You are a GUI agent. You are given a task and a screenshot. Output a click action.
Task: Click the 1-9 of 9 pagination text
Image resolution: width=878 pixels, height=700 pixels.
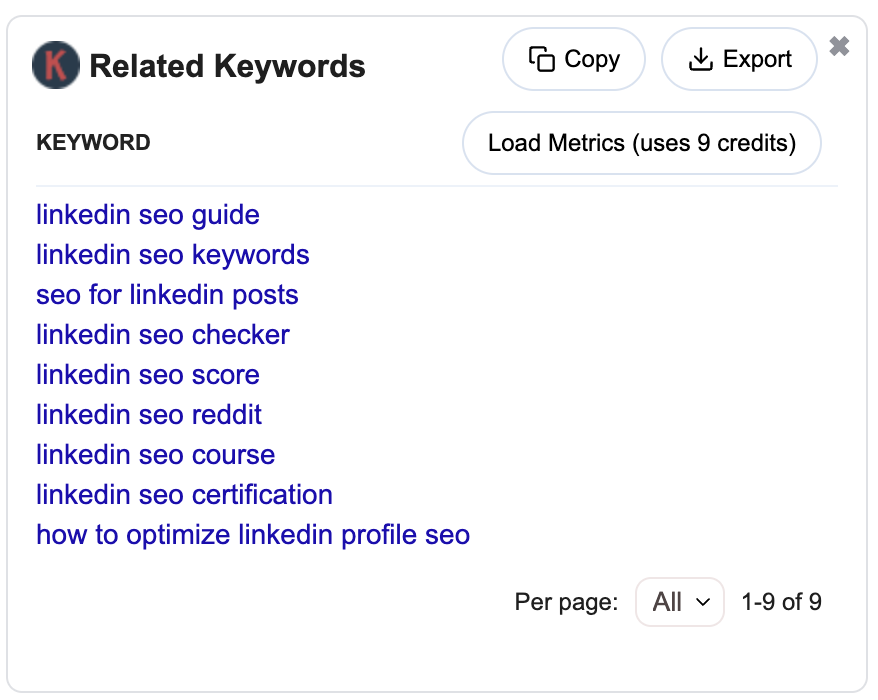click(781, 603)
